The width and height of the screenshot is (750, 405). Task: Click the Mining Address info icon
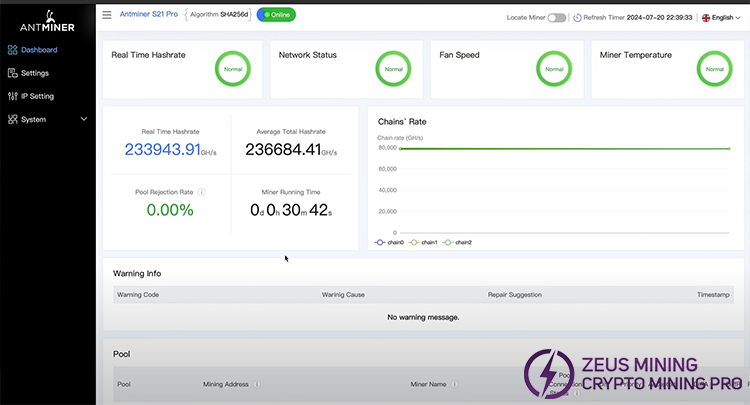[x=257, y=384]
